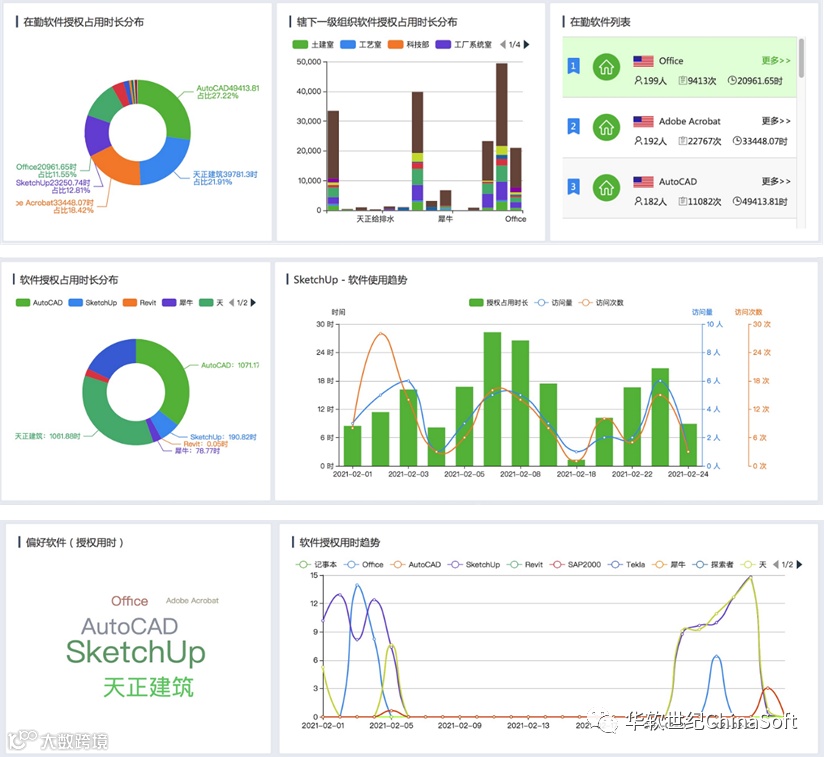The width and height of the screenshot is (824, 757).
Task: Click the blue rank 2 bookmark badge
Action: click(573, 127)
